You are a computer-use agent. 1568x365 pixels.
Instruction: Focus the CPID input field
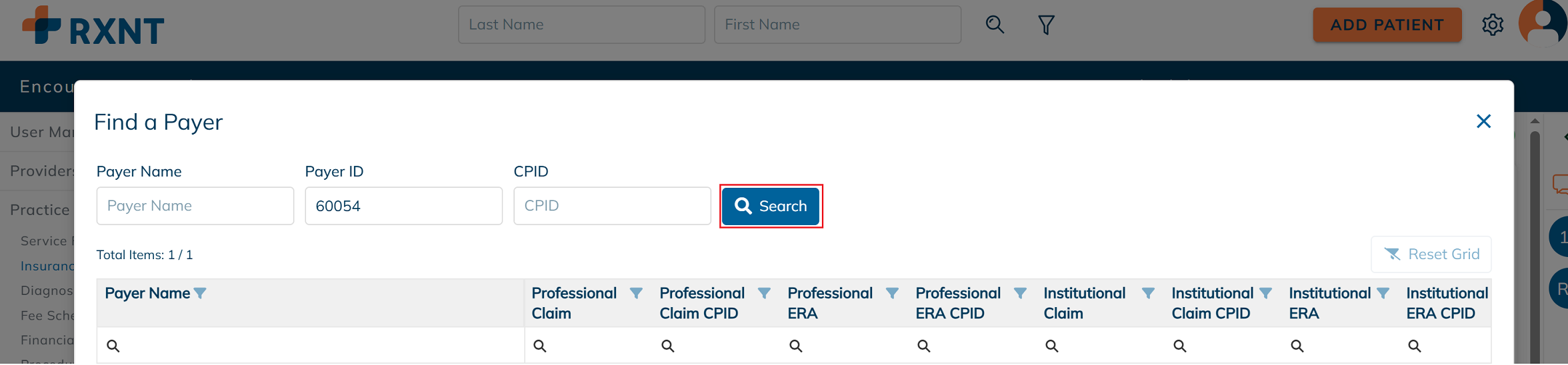(x=612, y=206)
